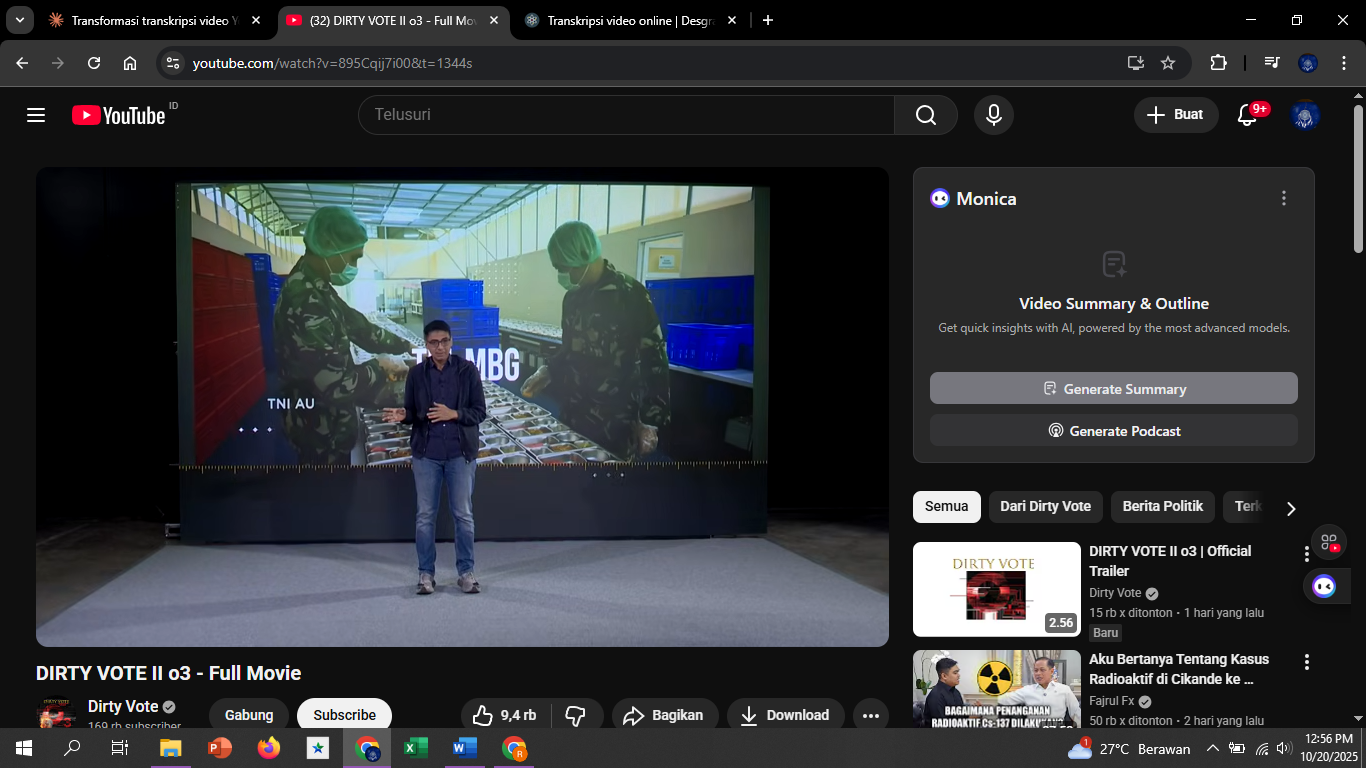The image size is (1366, 768).
Task: Open the YouTube account avatar menu
Action: [x=1305, y=115]
